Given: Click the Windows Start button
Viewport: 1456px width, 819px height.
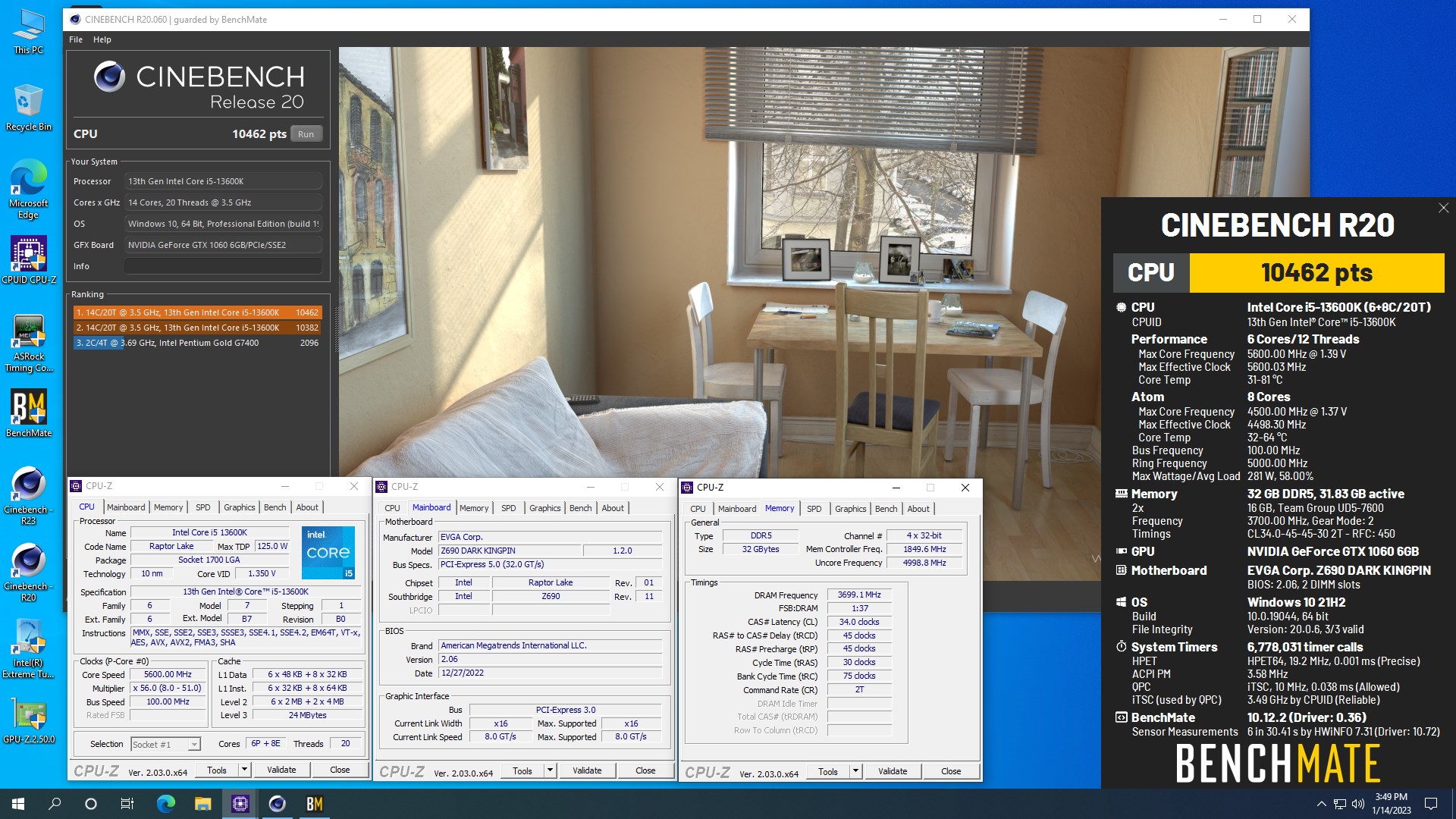Looking at the screenshot, I should pos(18,804).
